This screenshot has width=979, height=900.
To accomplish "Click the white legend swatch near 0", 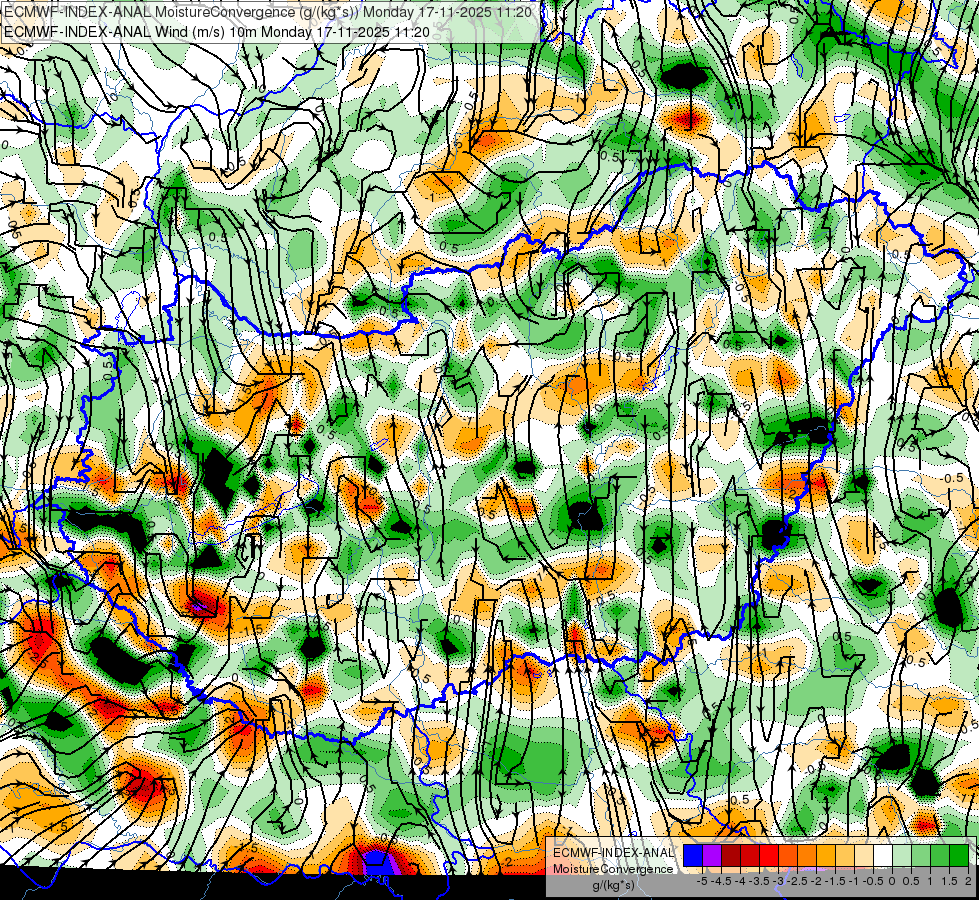I will point(883,856).
